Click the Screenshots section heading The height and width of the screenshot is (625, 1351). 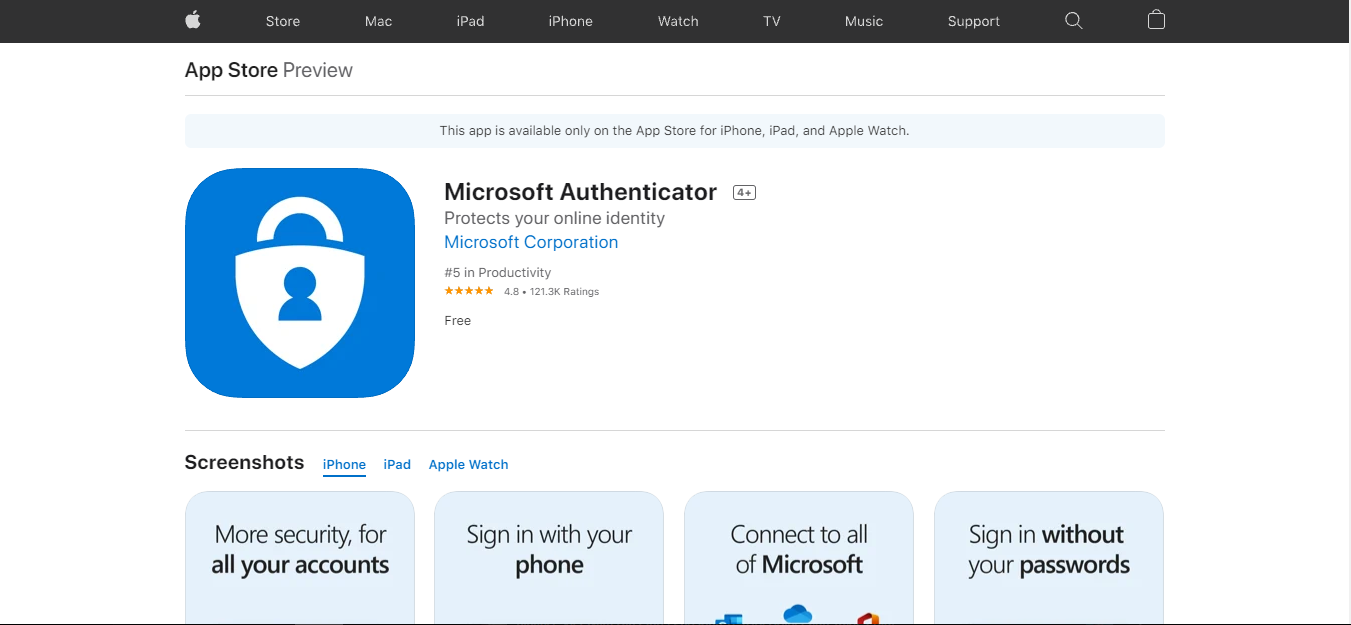244,463
